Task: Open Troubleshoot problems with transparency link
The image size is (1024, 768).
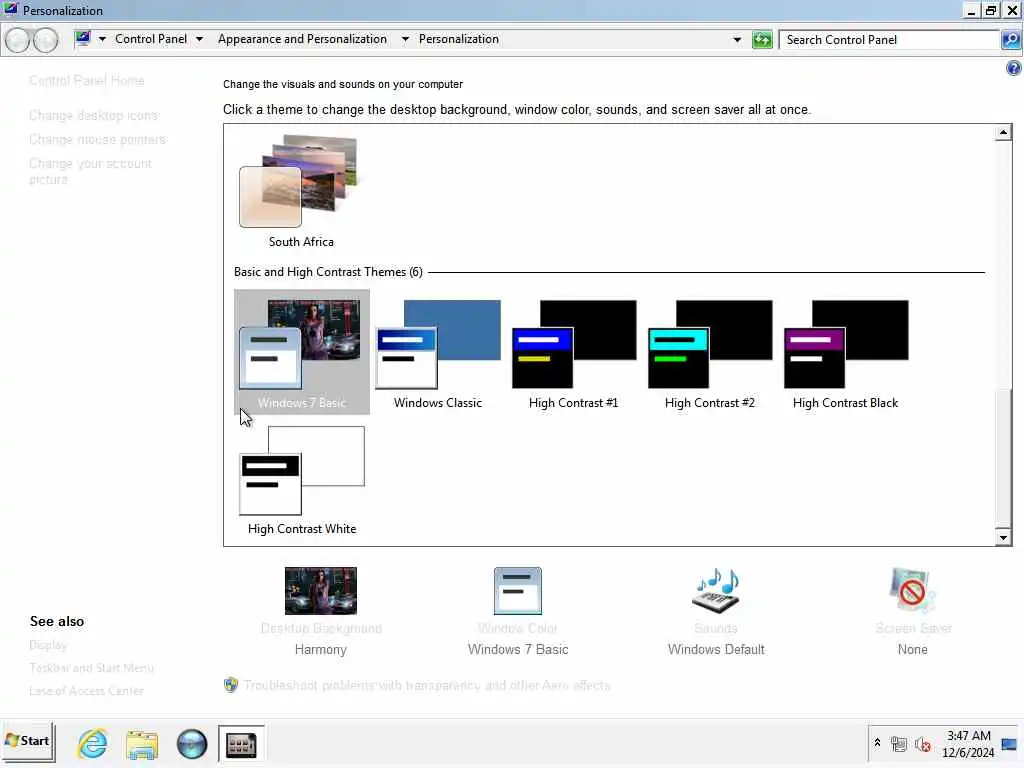Action: (x=427, y=685)
